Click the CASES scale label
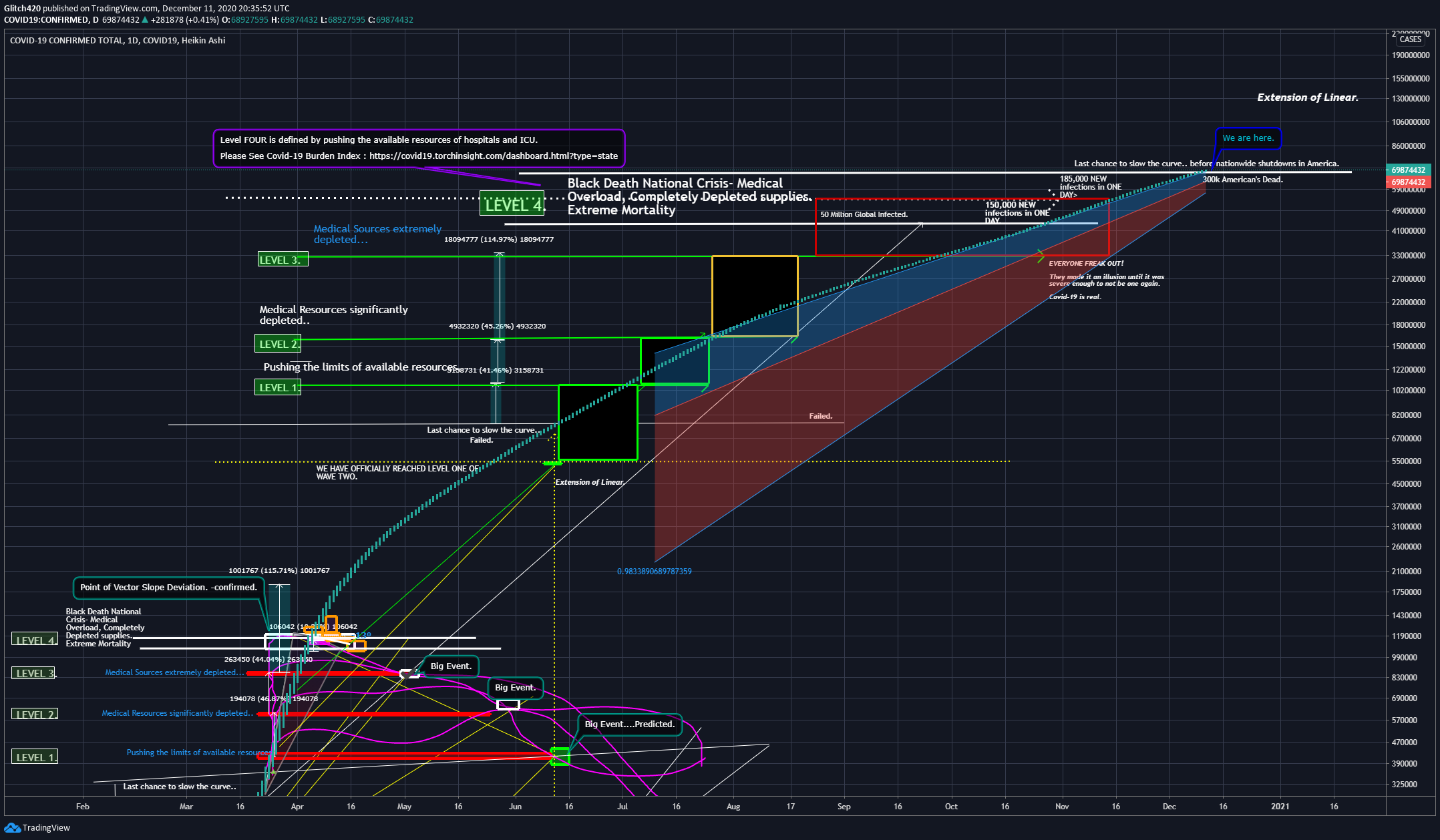1440x840 pixels. tap(1410, 39)
